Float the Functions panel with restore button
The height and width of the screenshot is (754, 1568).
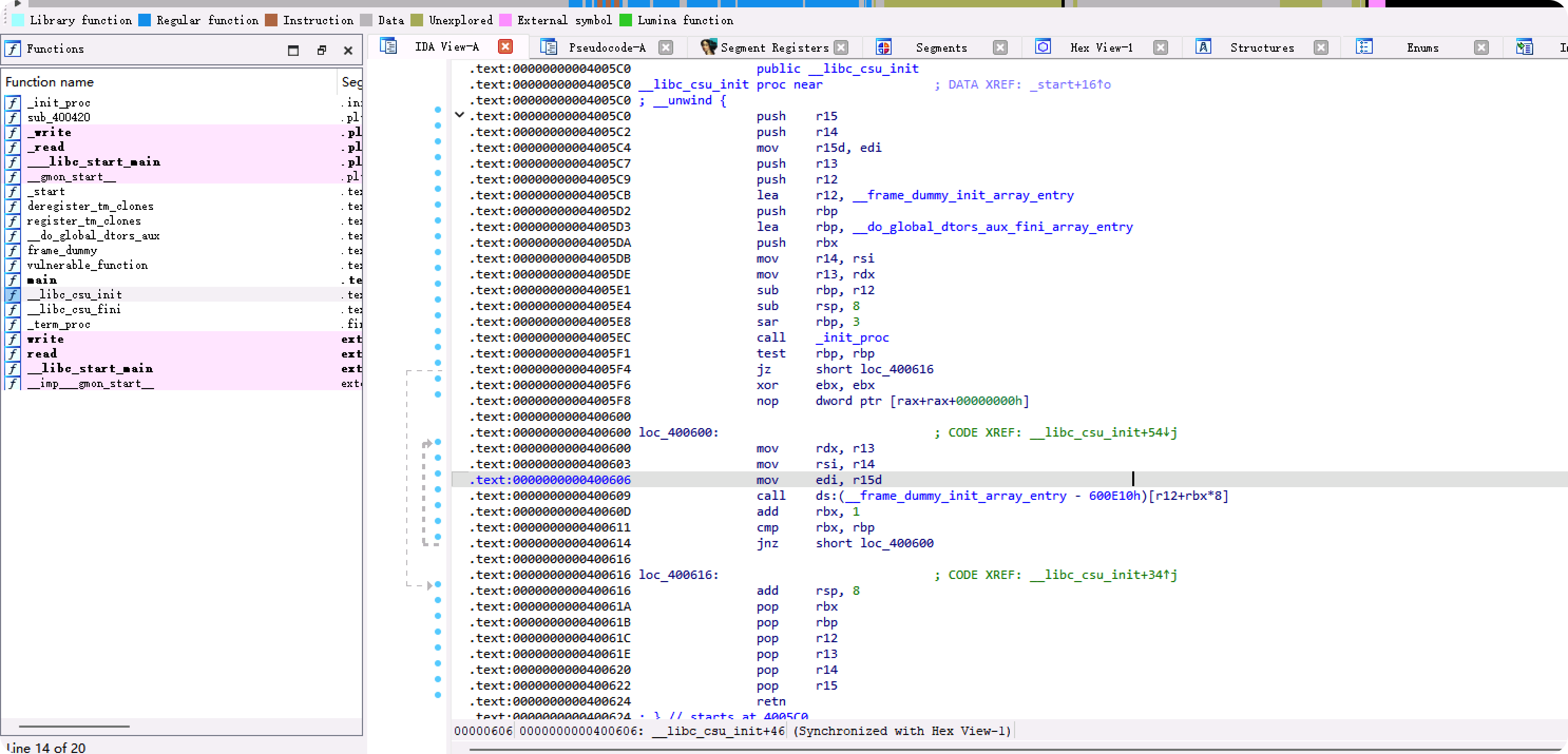(321, 50)
